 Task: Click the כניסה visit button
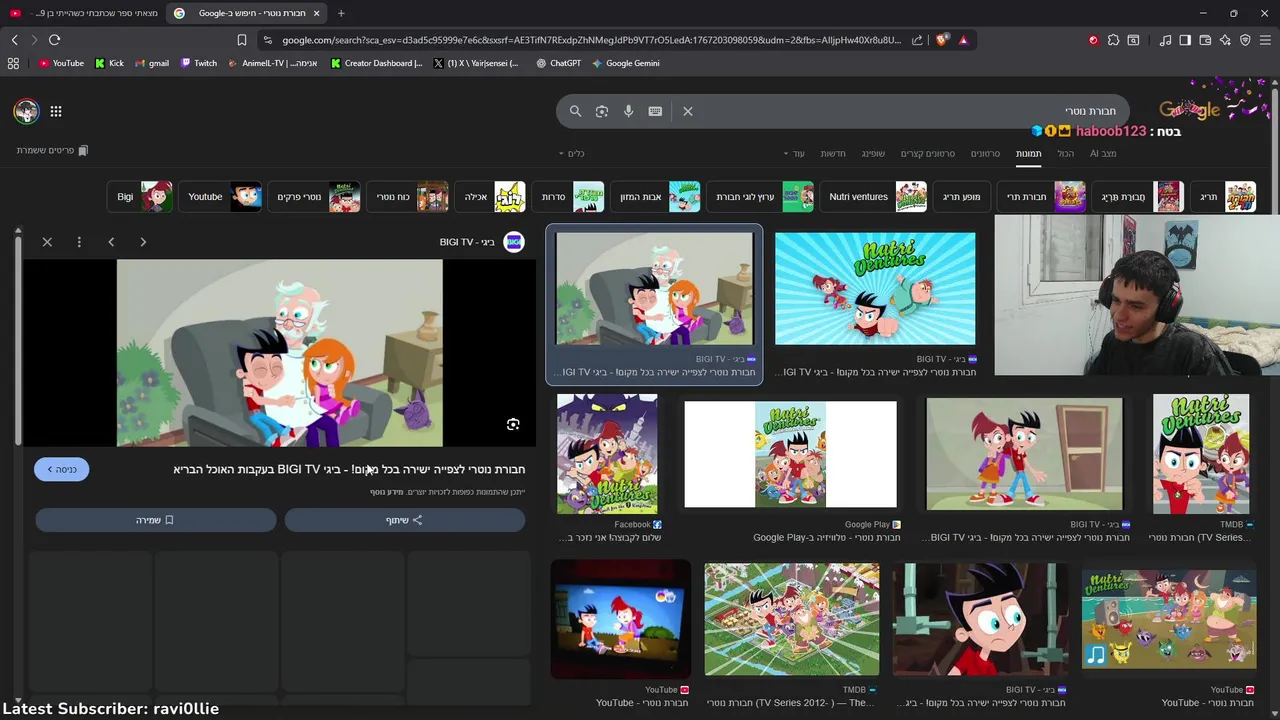pyautogui.click(x=61, y=469)
